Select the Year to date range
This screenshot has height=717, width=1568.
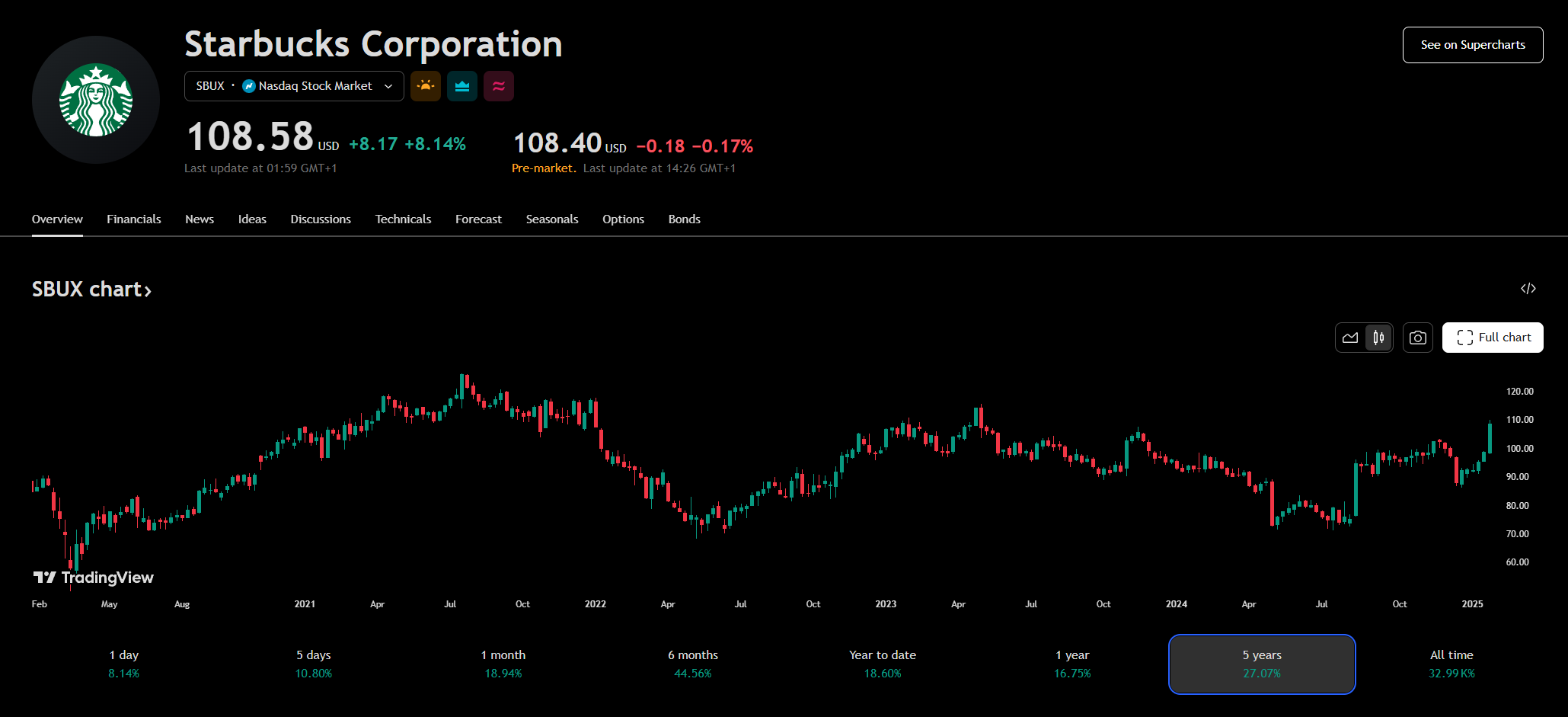pos(883,664)
